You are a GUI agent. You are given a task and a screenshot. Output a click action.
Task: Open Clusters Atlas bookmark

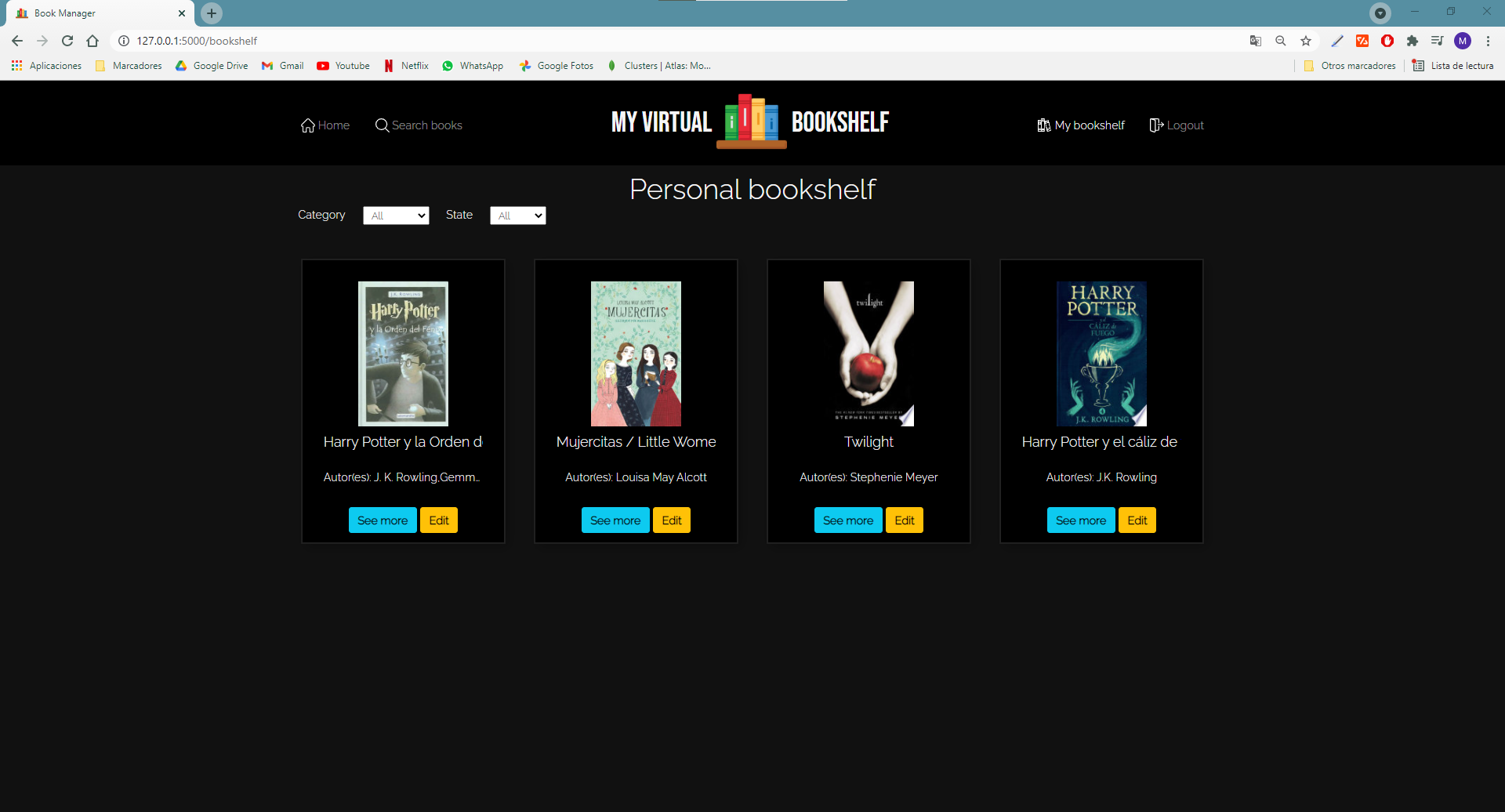[659, 66]
